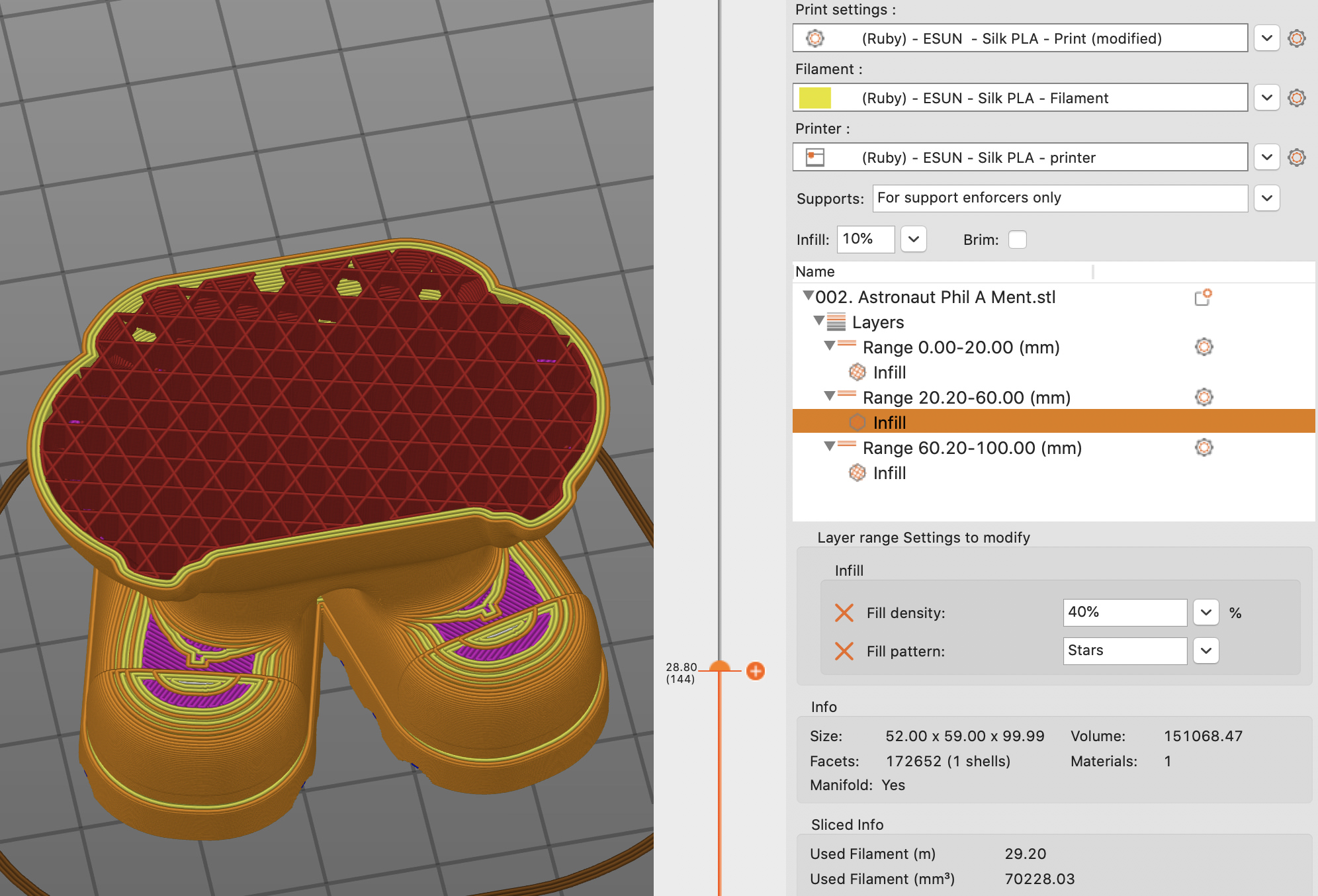Remove Fill pattern override with X
The width and height of the screenshot is (1318, 896).
(844, 651)
